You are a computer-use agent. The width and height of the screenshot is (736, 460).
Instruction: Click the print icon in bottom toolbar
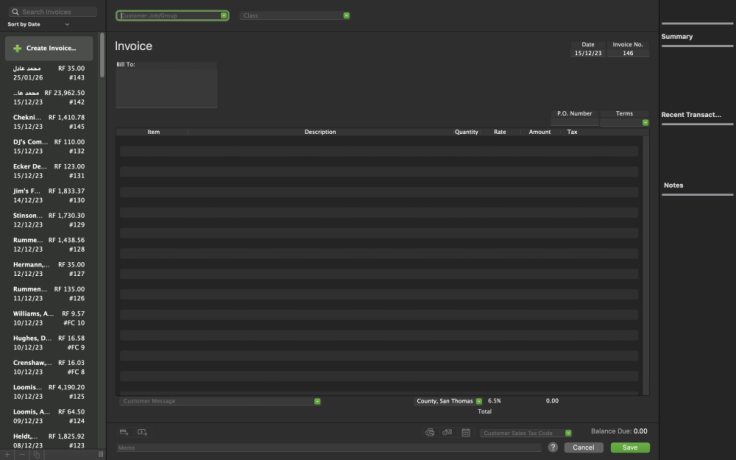430,432
